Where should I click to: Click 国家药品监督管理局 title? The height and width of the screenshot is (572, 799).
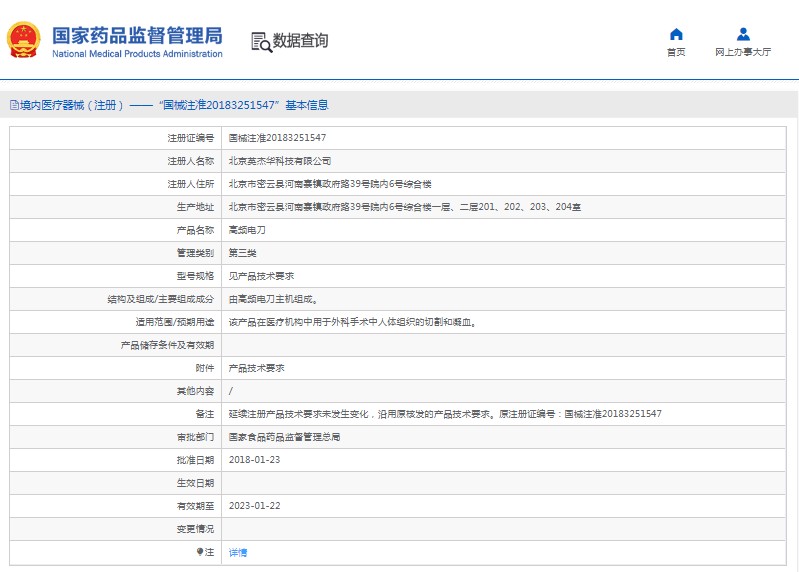point(137,36)
